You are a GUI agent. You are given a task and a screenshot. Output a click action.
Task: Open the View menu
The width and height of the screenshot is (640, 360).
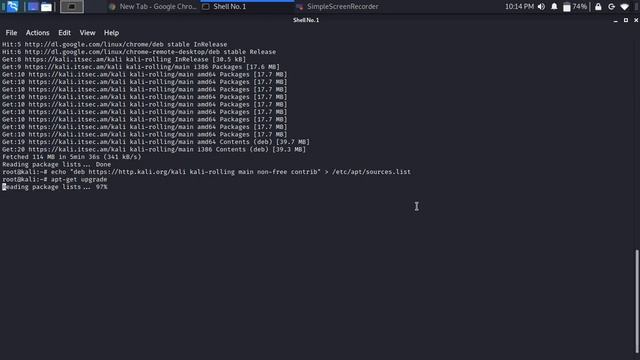point(87,33)
